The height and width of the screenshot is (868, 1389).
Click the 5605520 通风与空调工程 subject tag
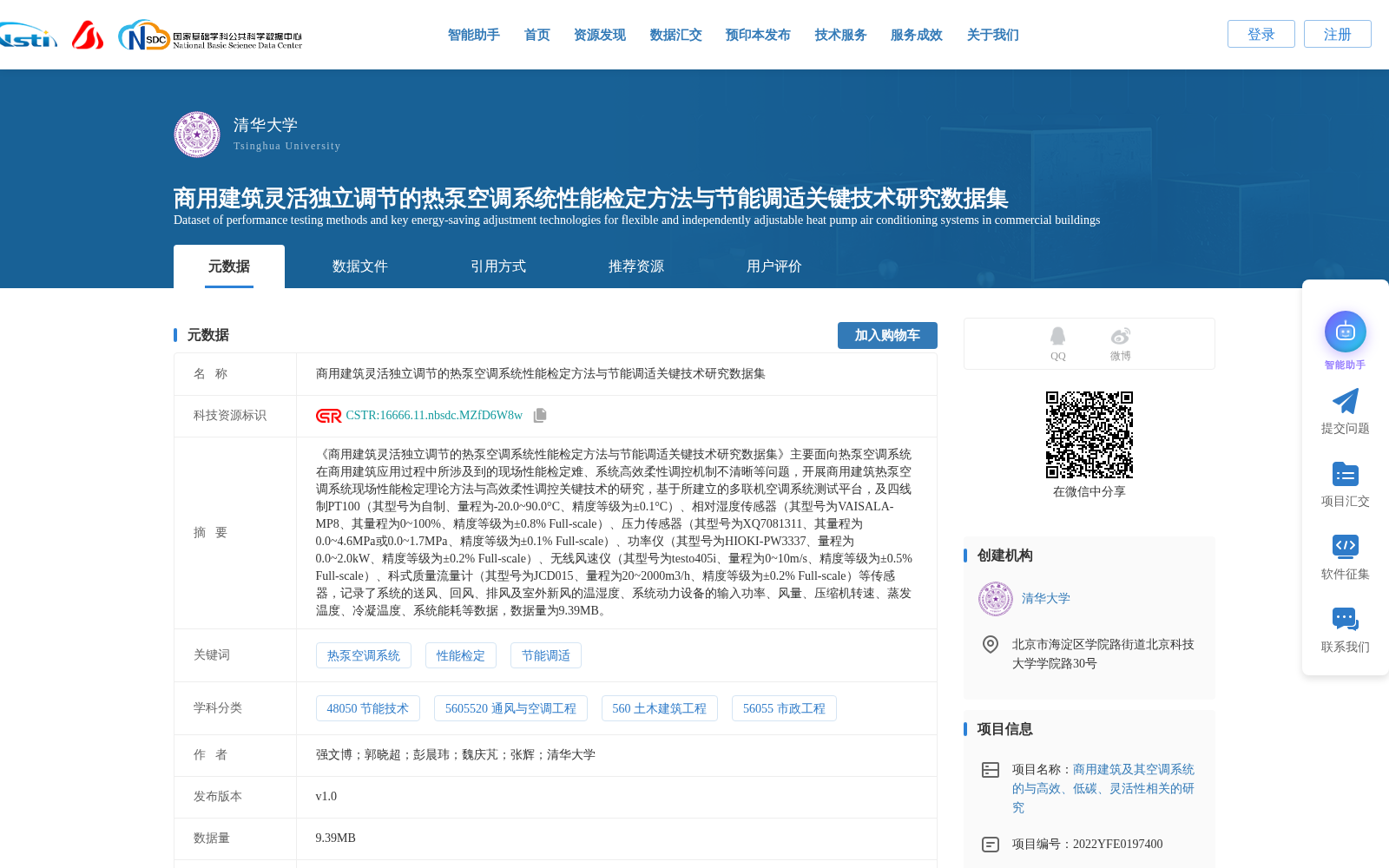click(x=510, y=709)
